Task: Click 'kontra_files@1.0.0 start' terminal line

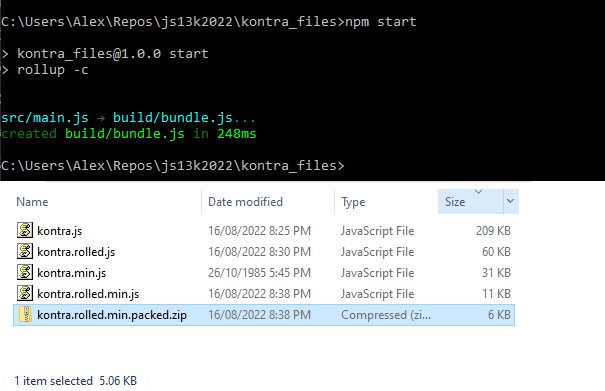Action: 105,54
